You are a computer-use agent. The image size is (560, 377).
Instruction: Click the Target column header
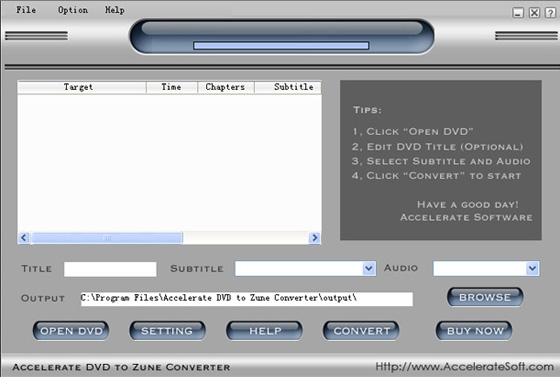pyautogui.click(x=82, y=87)
